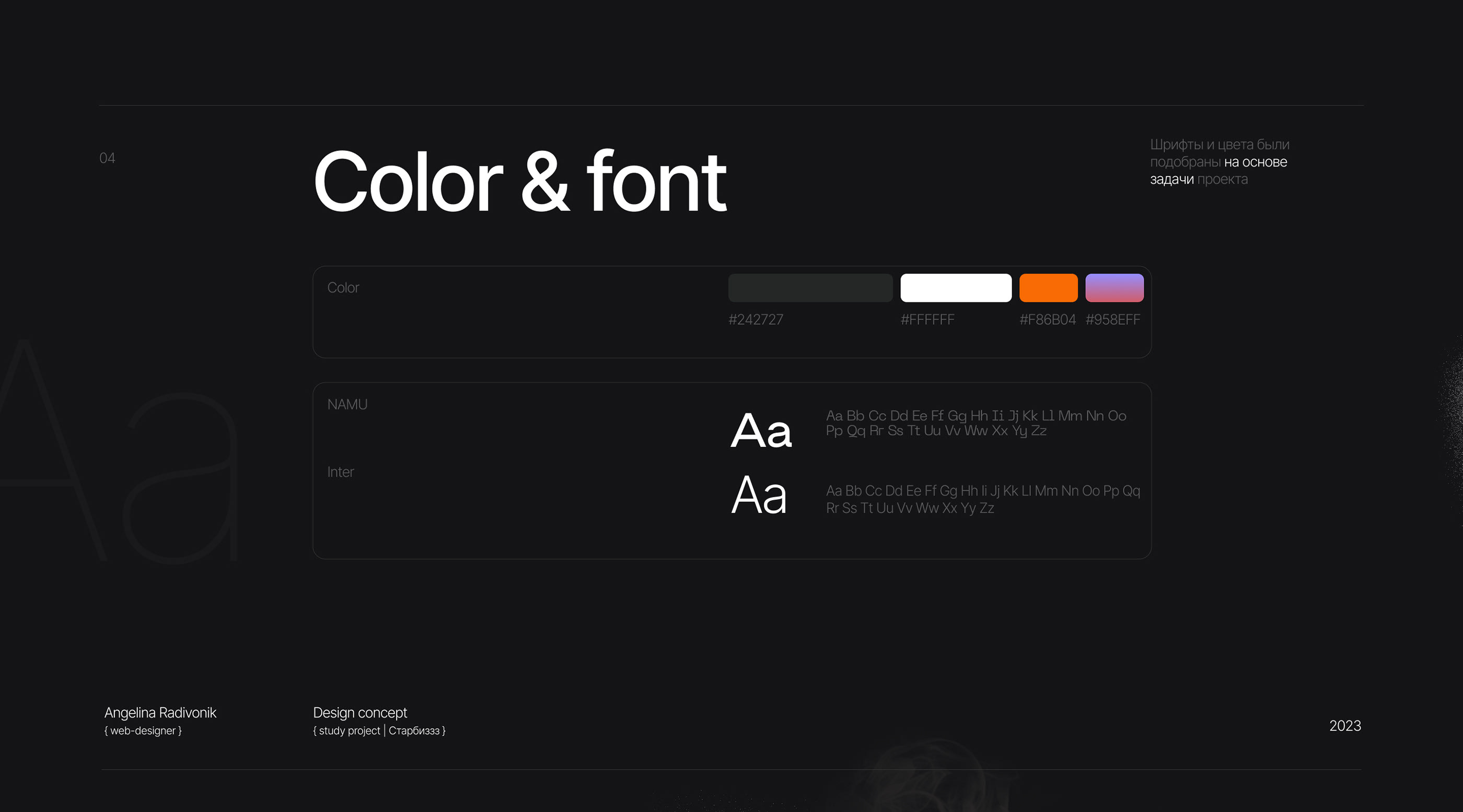Click the #958EFF hex code text
The width and height of the screenshot is (1463, 812).
[x=1112, y=320]
